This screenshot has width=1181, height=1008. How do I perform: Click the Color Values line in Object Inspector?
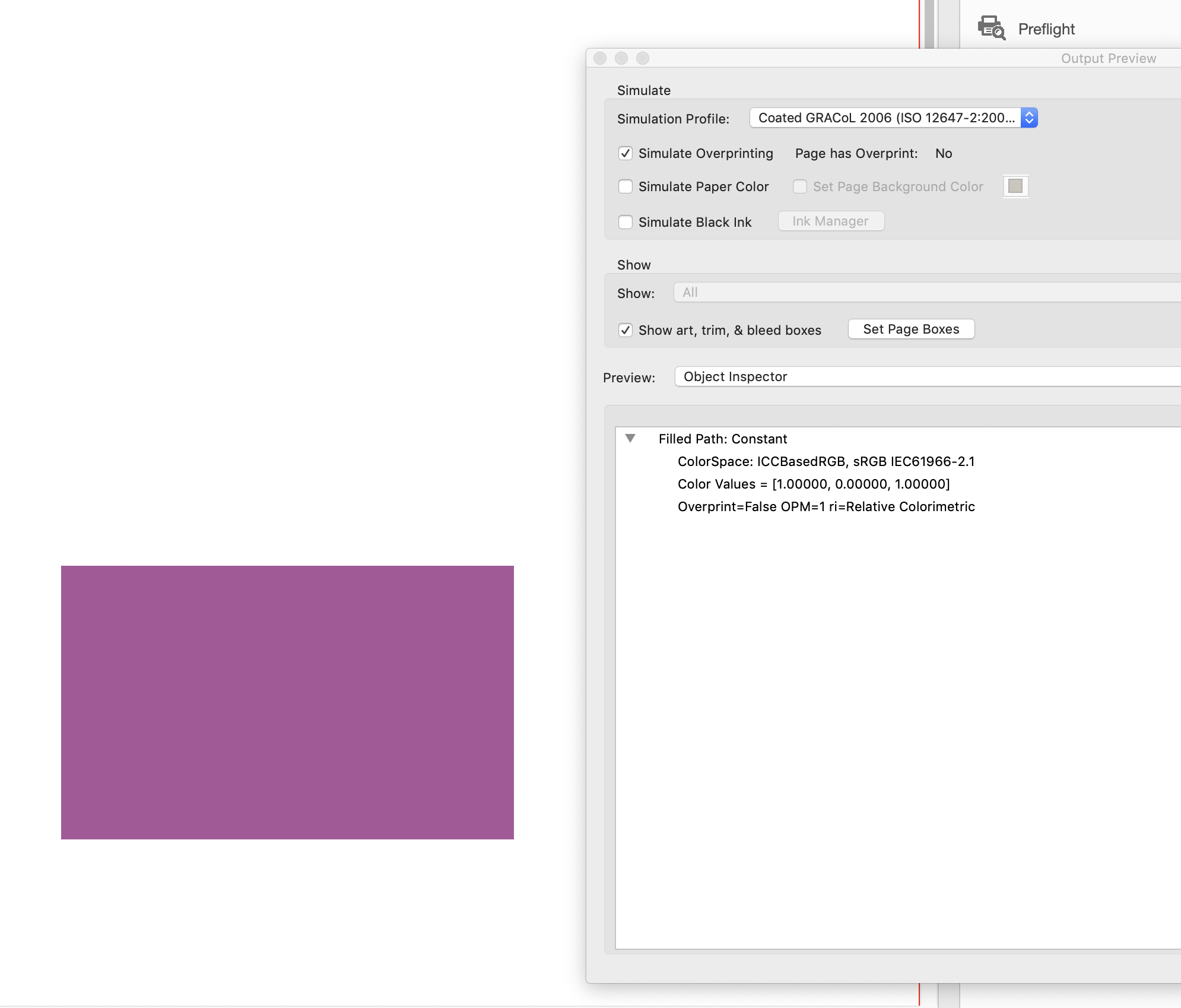814,484
